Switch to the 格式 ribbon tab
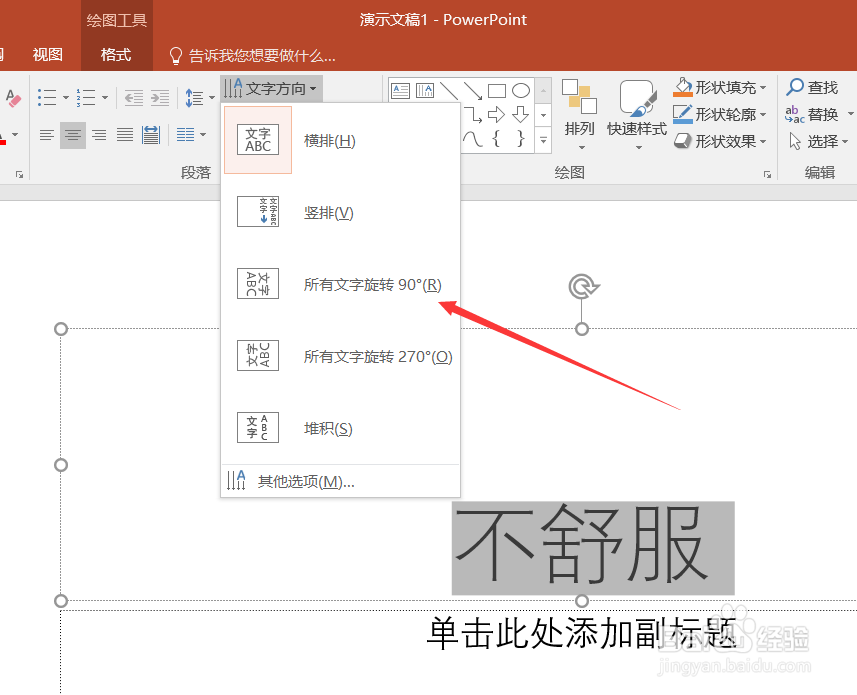This screenshot has height=695, width=857. click(x=116, y=54)
